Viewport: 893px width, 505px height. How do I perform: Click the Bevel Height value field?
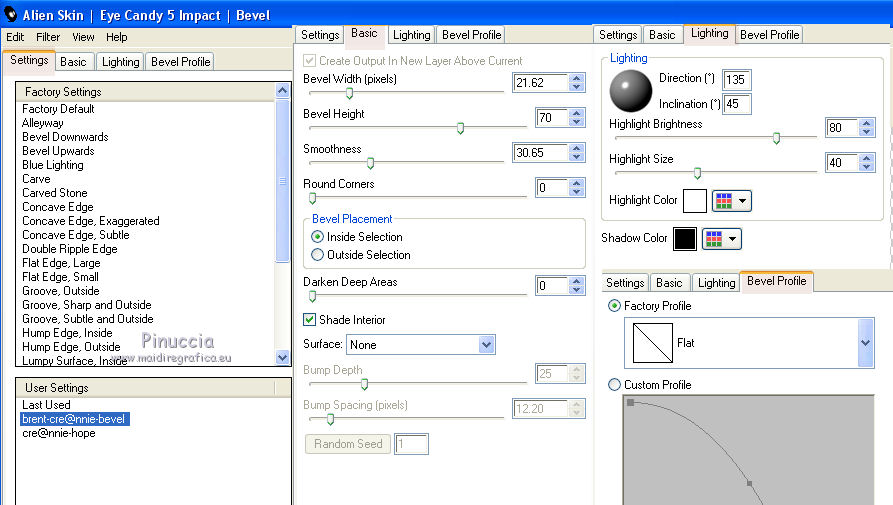click(x=552, y=118)
